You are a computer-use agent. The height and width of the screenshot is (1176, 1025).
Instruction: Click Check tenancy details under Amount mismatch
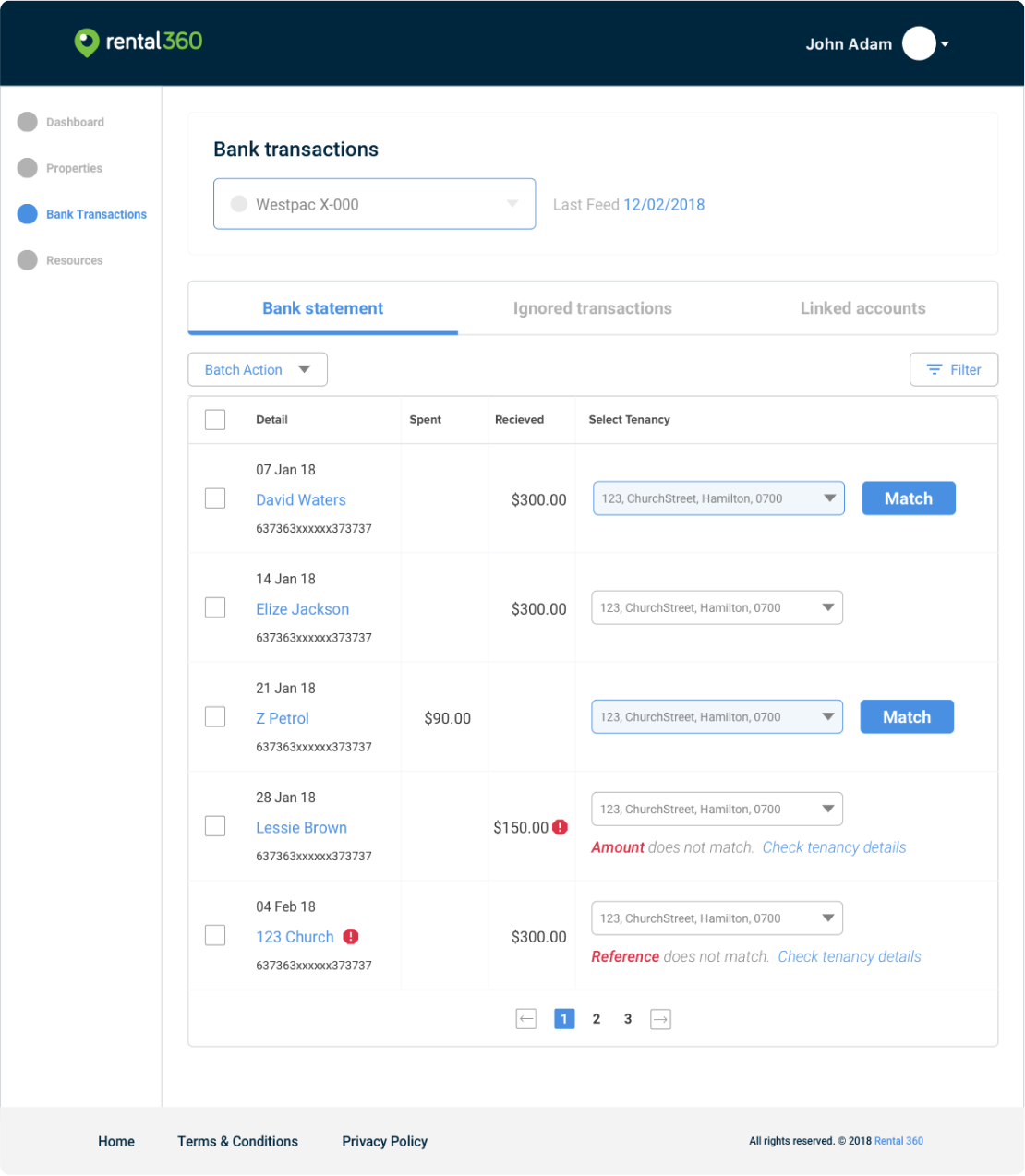[834, 847]
